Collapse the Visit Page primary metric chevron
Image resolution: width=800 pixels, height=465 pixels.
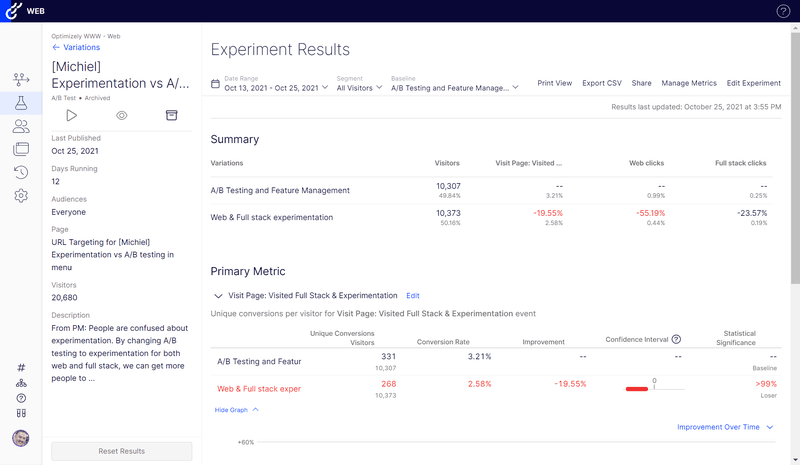(218, 296)
